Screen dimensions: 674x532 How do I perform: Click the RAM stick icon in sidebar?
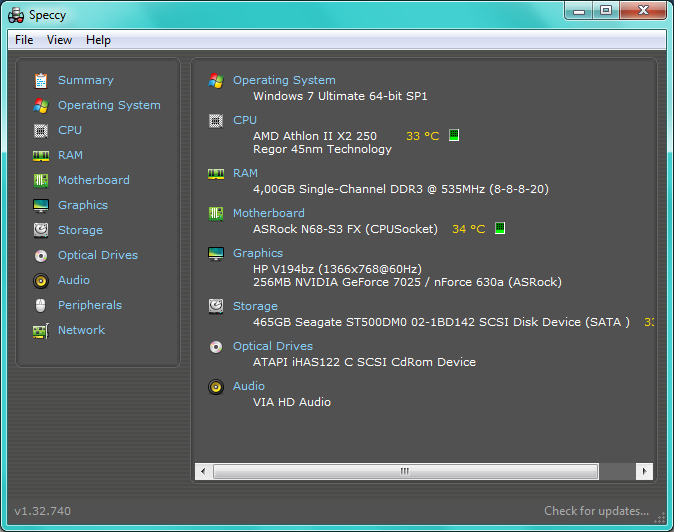pos(41,156)
